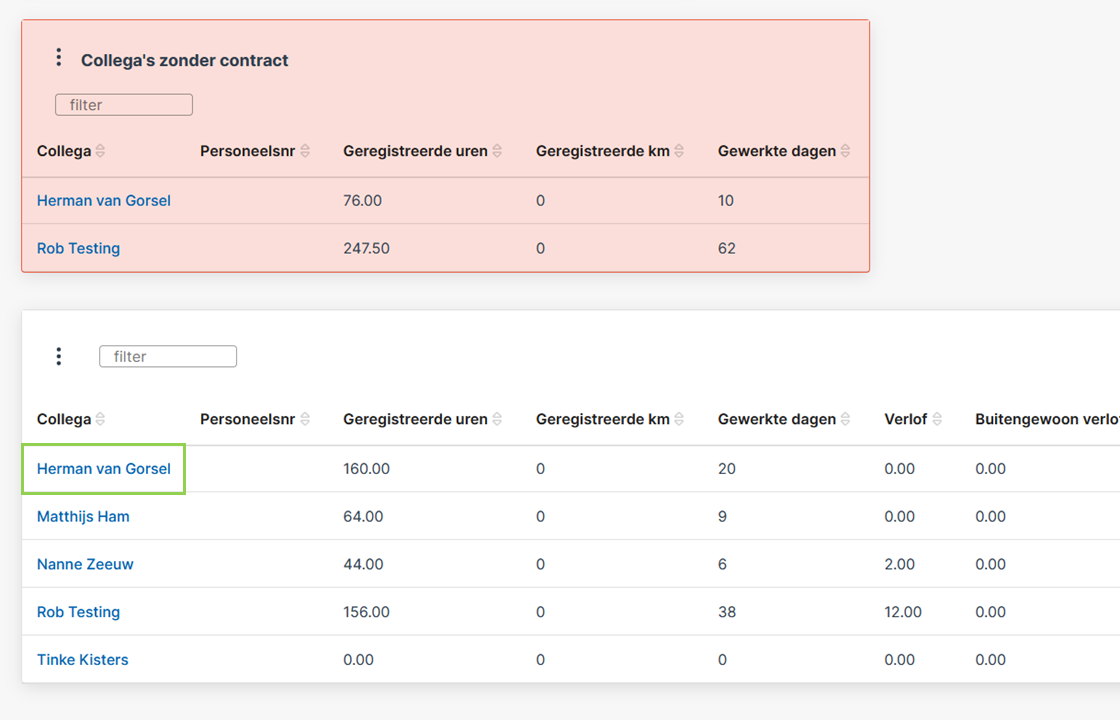Open Herman van Gorsel in zonder contract table
Screen dimensions: 1120x720
104,201
